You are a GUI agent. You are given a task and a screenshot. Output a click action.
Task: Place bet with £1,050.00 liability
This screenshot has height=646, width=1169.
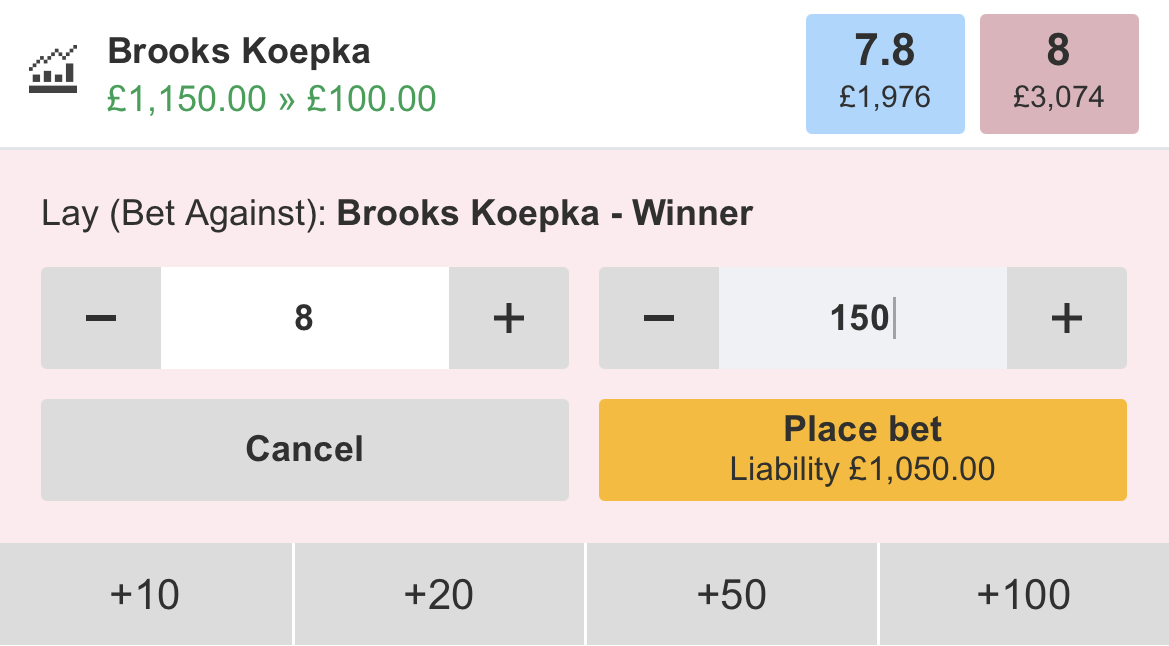click(x=863, y=450)
